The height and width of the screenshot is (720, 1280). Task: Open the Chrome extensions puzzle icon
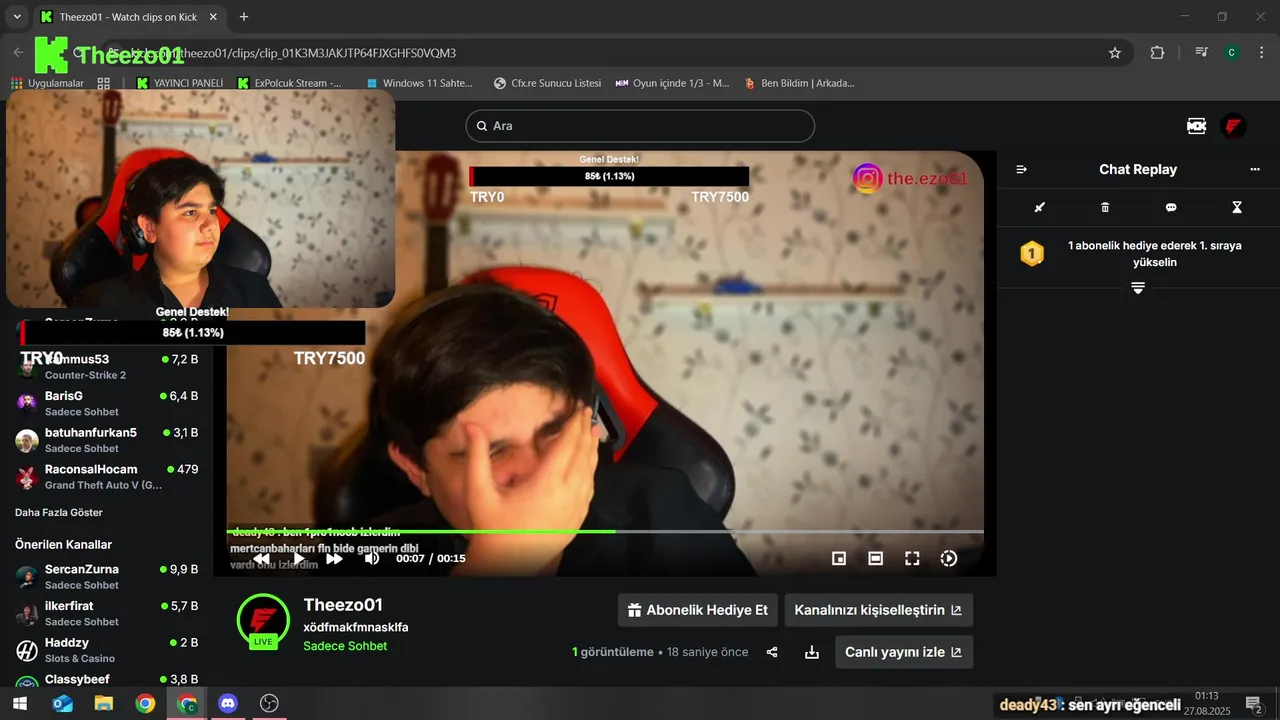tap(1158, 53)
